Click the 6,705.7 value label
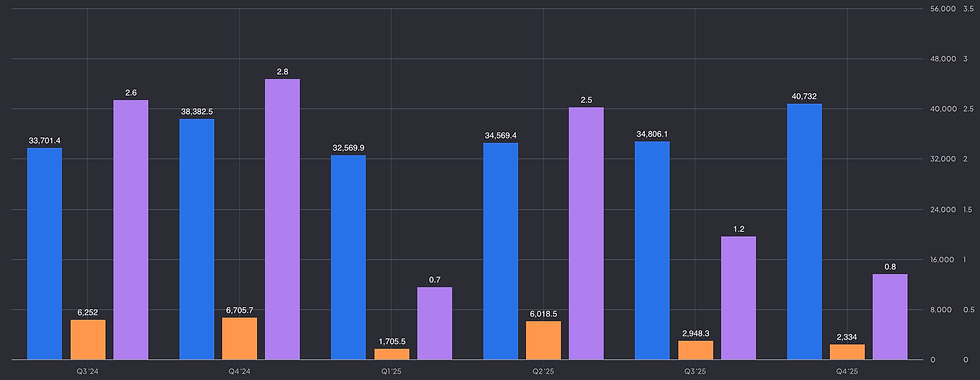The height and width of the screenshot is (380, 980). tap(239, 310)
